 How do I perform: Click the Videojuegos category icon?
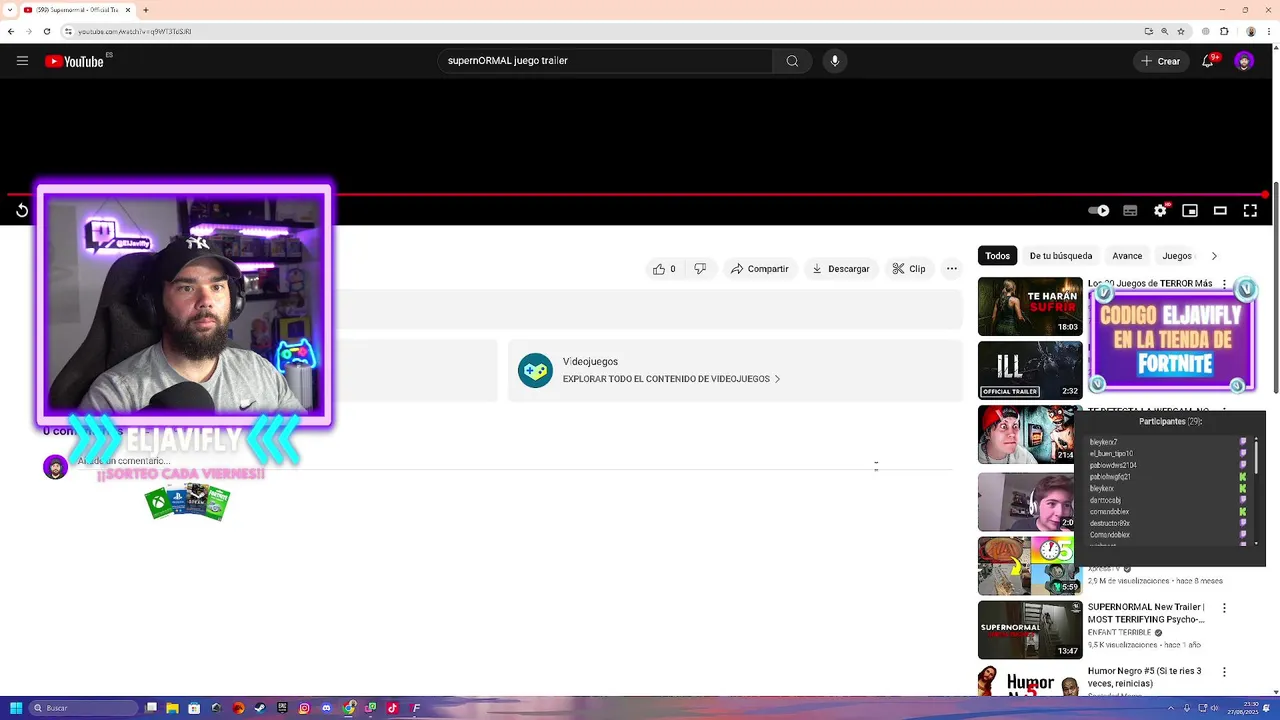tap(535, 370)
